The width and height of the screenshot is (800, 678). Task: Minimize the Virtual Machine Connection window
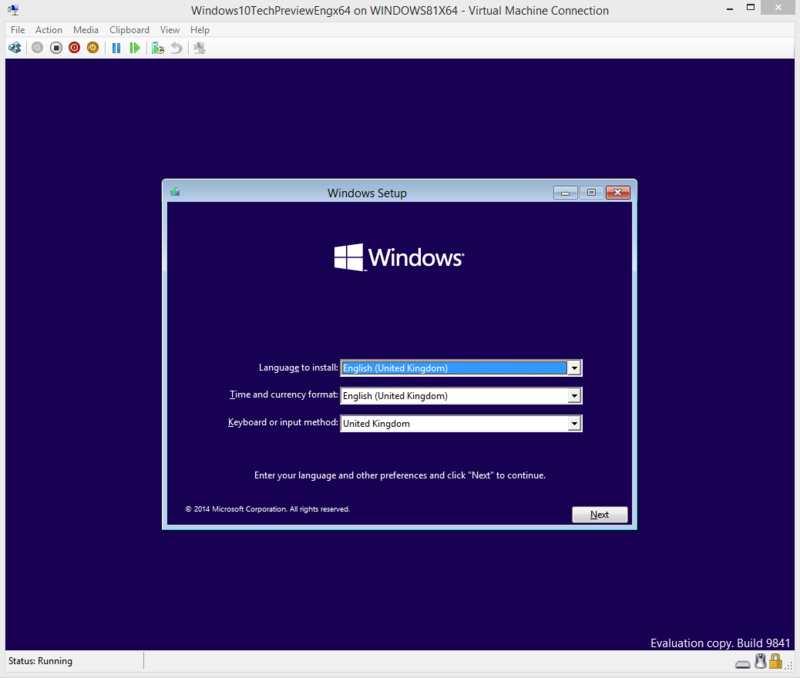[x=730, y=9]
